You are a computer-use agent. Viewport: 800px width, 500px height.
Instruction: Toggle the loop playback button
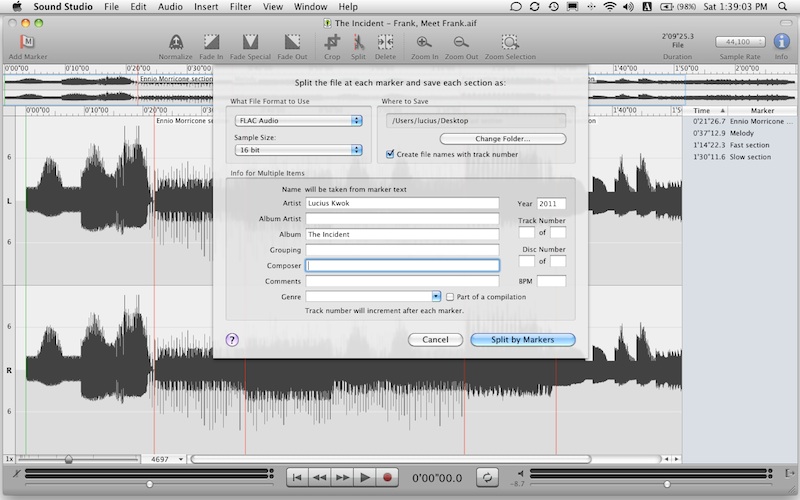pyautogui.click(x=487, y=478)
